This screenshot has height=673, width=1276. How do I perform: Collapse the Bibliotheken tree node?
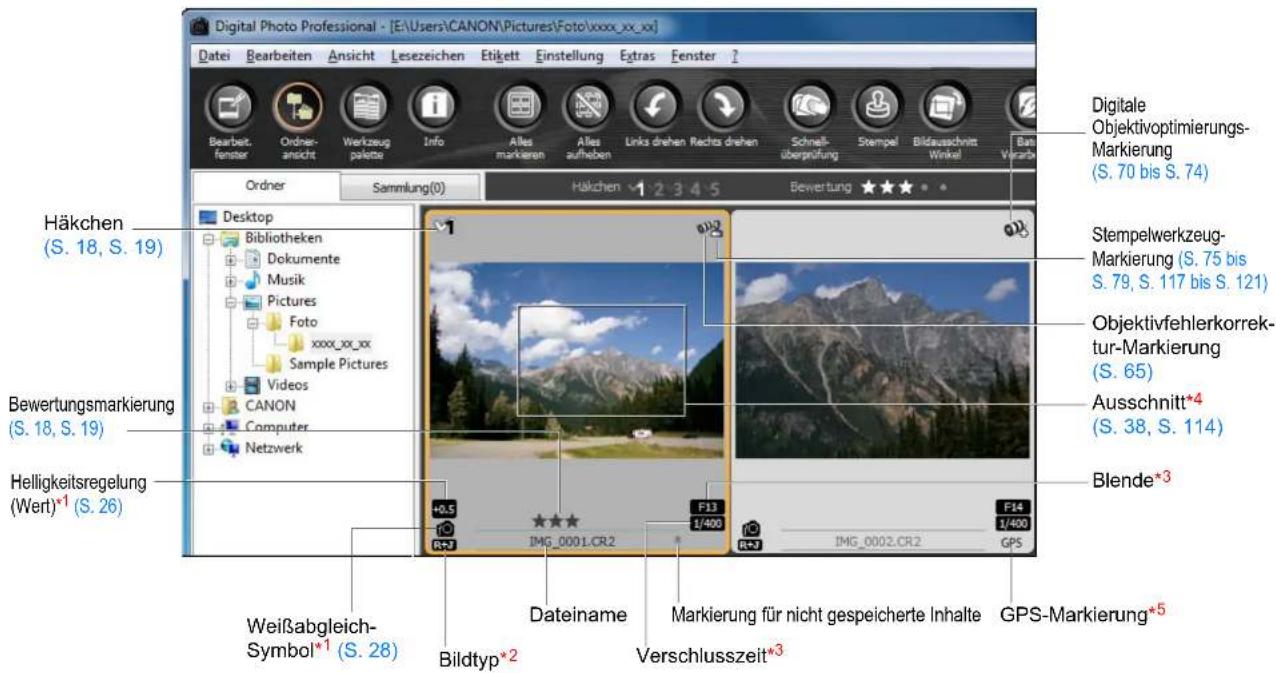point(208,238)
